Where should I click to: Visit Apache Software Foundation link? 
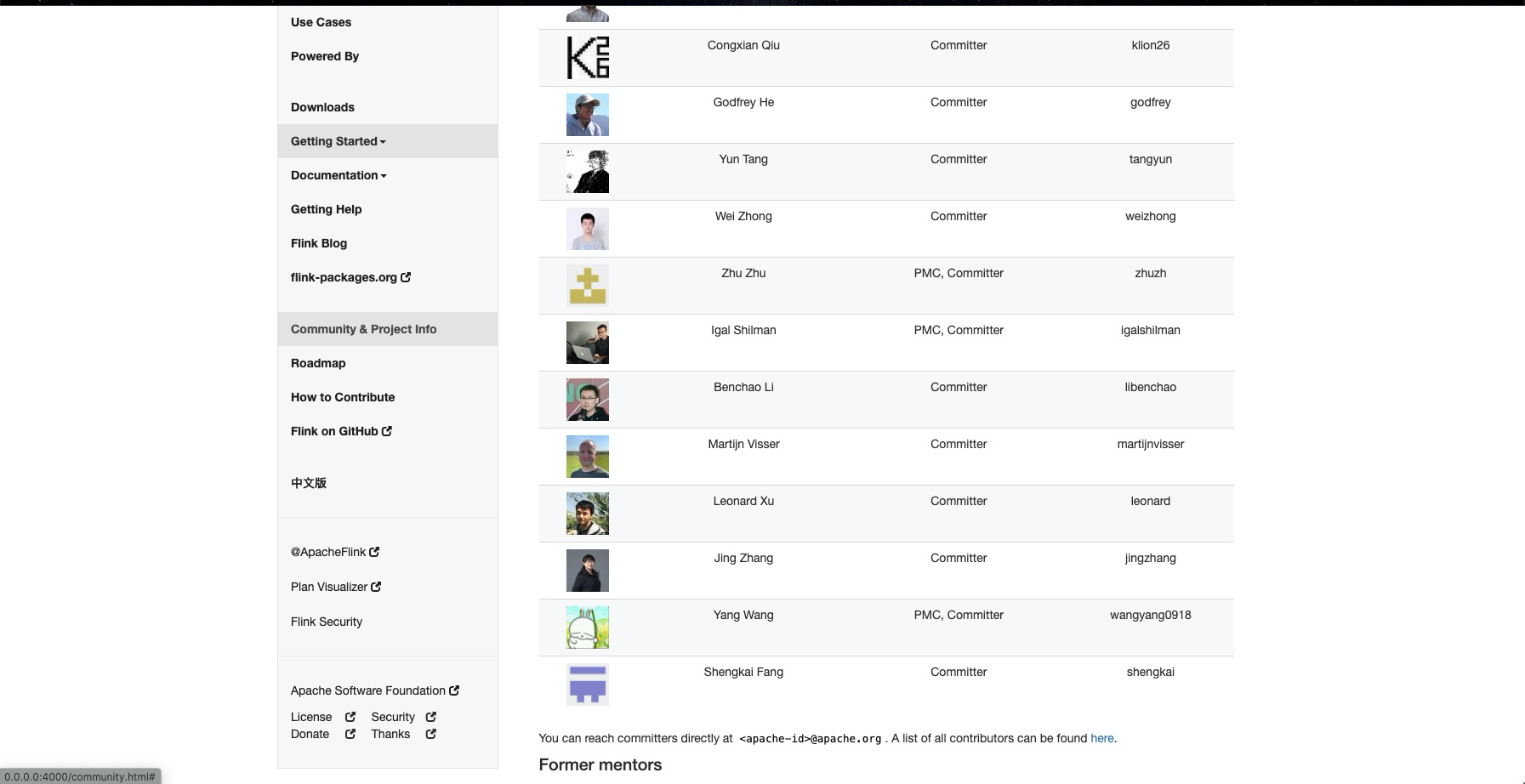pyautogui.click(x=368, y=690)
